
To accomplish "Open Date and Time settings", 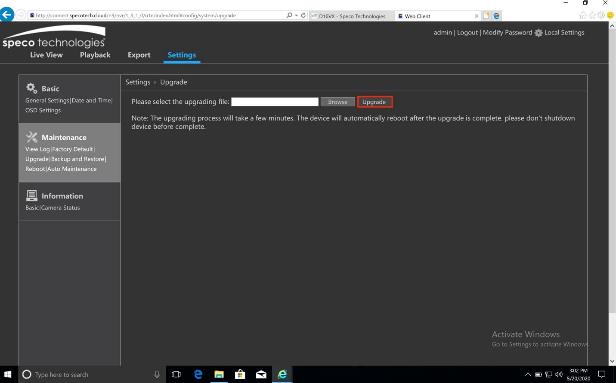I will pyautogui.click(x=92, y=101).
